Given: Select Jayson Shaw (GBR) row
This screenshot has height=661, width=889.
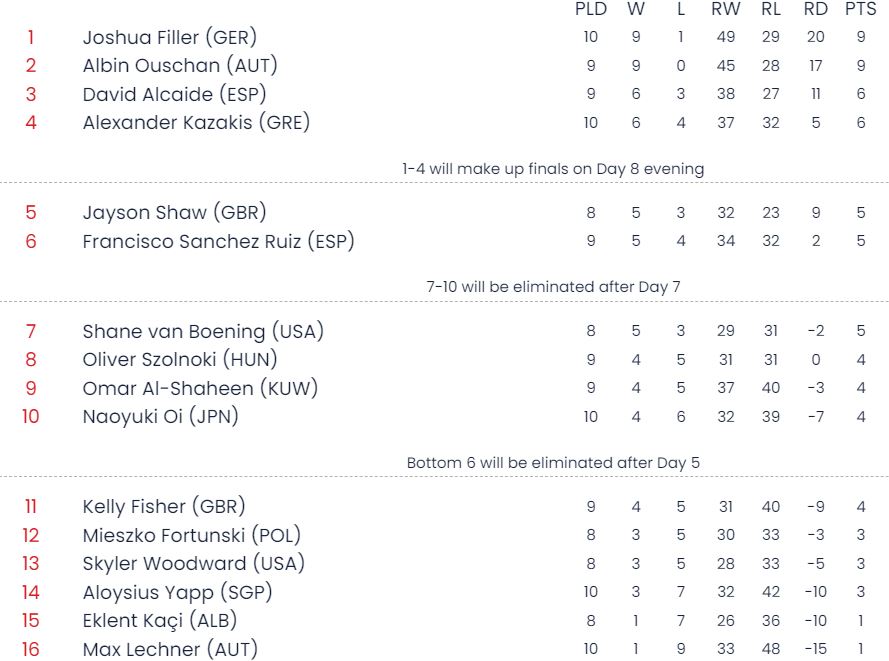Looking at the screenshot, I should [x=444, y=213].
